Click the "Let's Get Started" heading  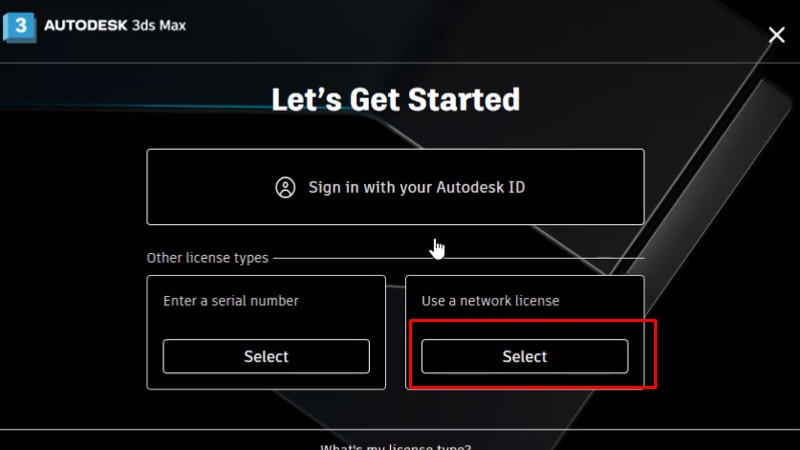(395, 99)
